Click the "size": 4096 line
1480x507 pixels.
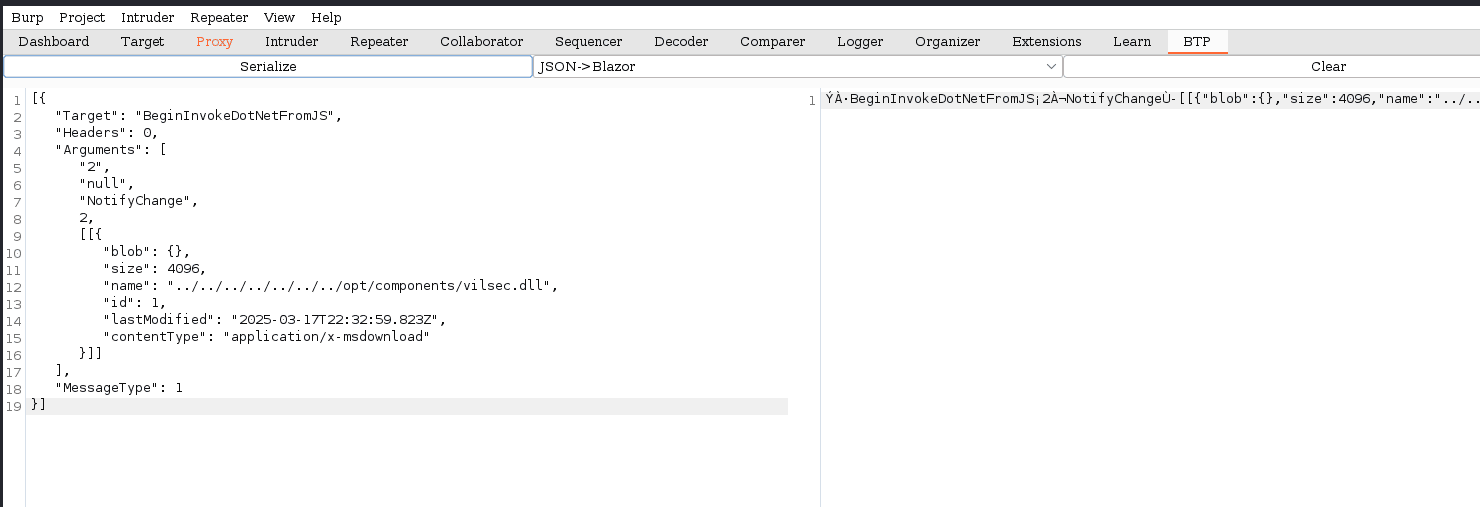tap(154, 268)
